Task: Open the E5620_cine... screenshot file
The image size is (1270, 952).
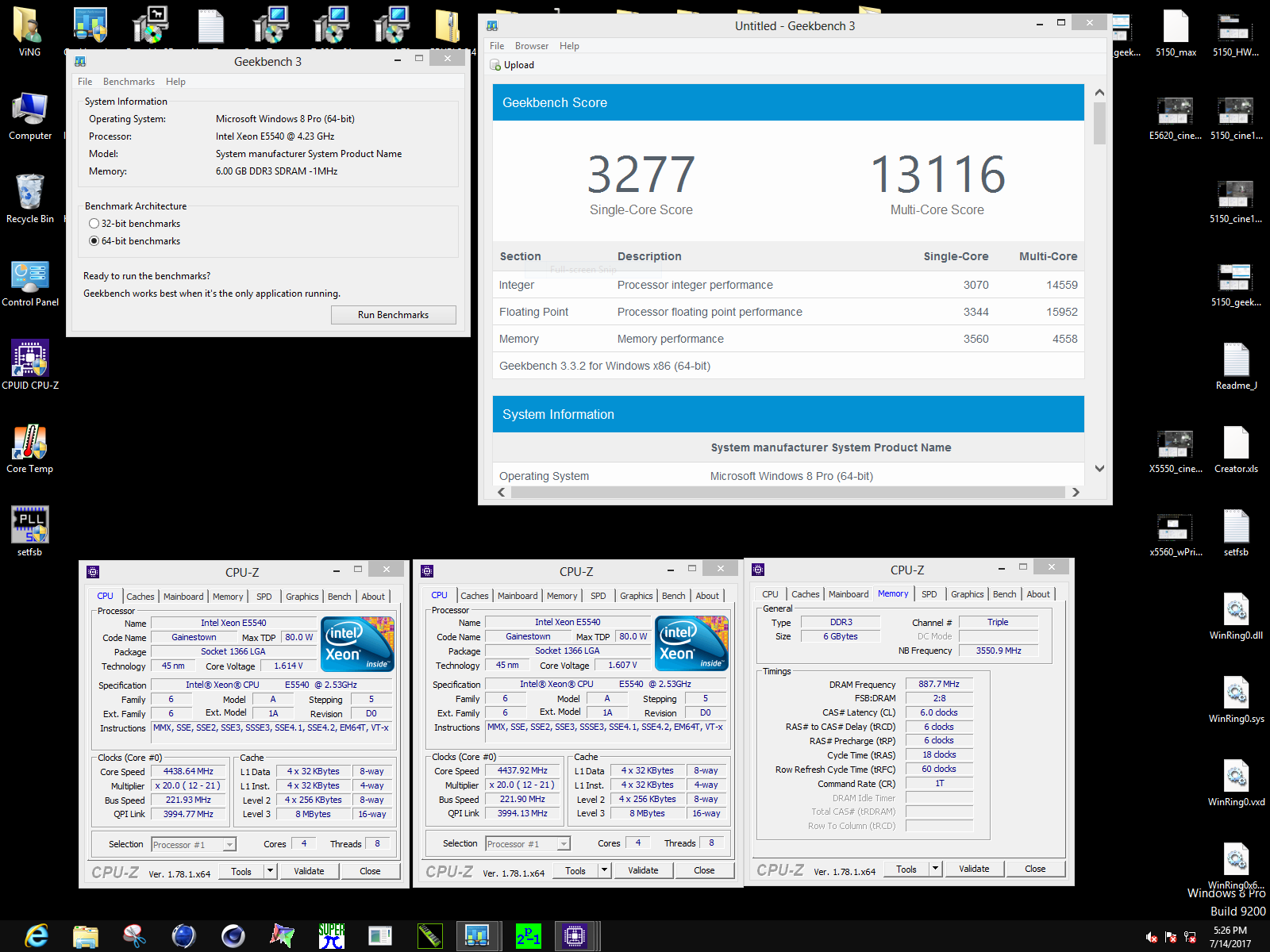Action: click(x=1176, y=117)
